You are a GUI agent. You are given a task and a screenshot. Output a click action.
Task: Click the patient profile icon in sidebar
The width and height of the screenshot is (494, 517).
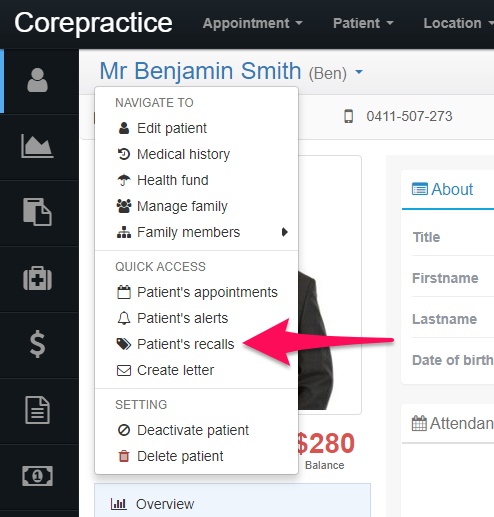37,80
